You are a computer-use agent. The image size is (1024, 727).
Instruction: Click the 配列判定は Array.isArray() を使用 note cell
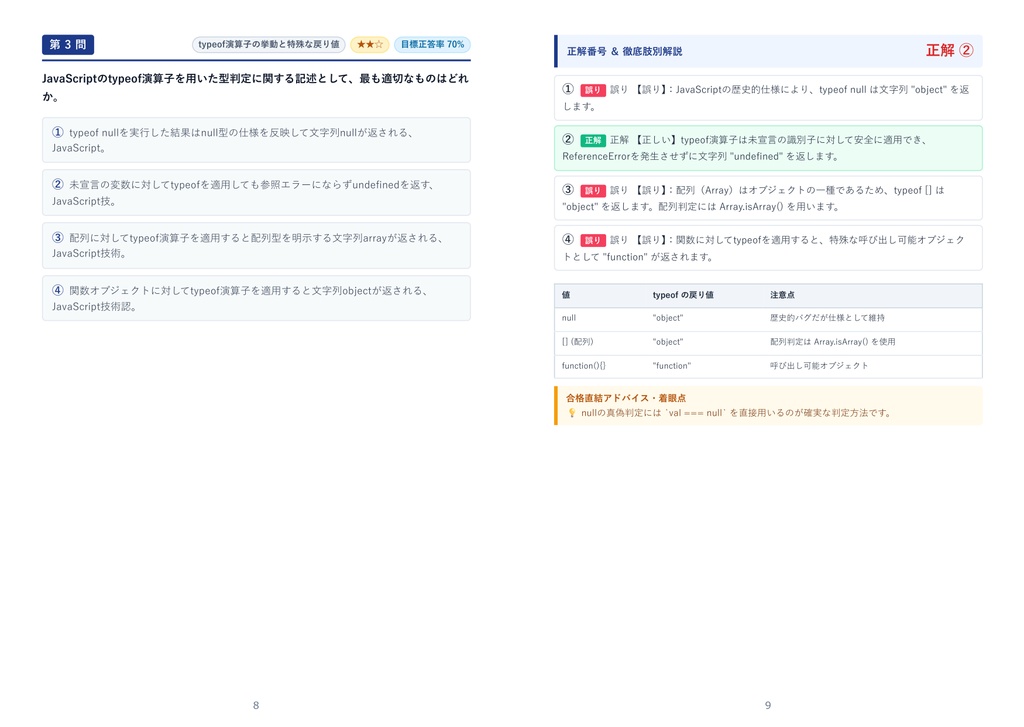833,342
